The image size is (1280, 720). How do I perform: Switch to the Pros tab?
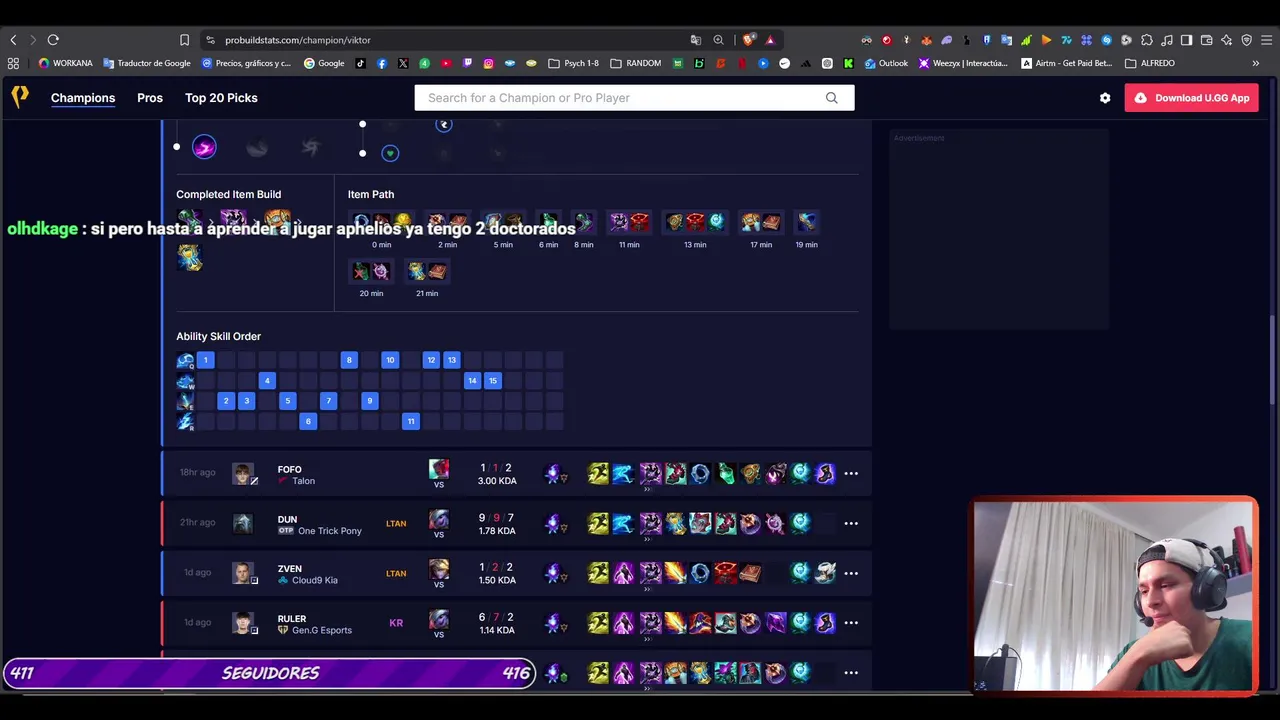pos(150,98)
